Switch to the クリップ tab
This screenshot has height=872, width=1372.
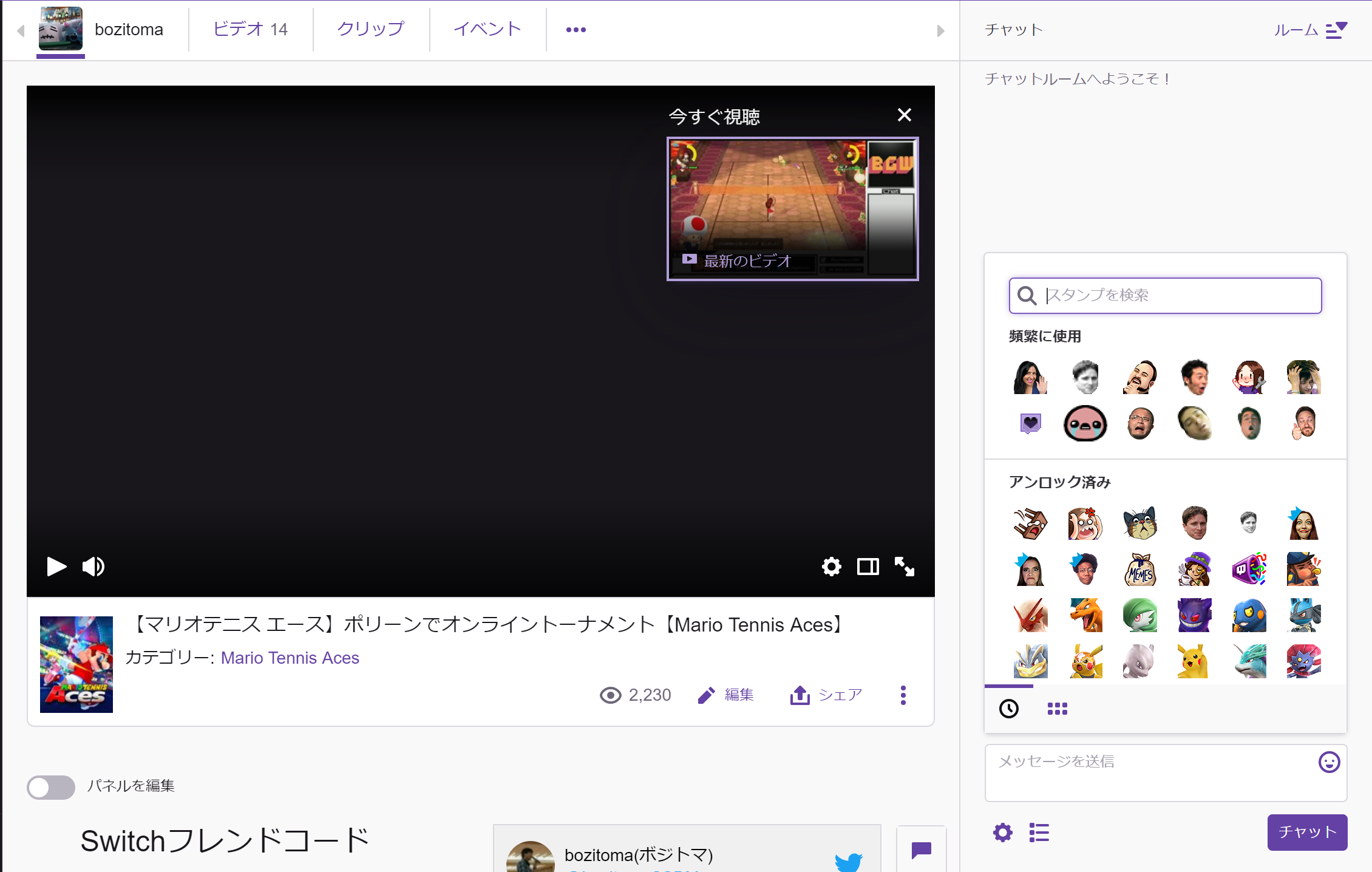(x=370, y=29)
